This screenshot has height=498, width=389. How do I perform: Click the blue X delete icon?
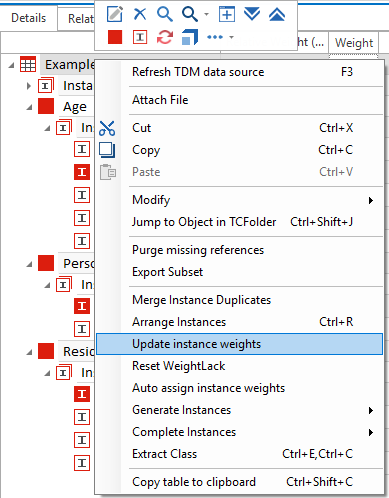click(140, 14)
